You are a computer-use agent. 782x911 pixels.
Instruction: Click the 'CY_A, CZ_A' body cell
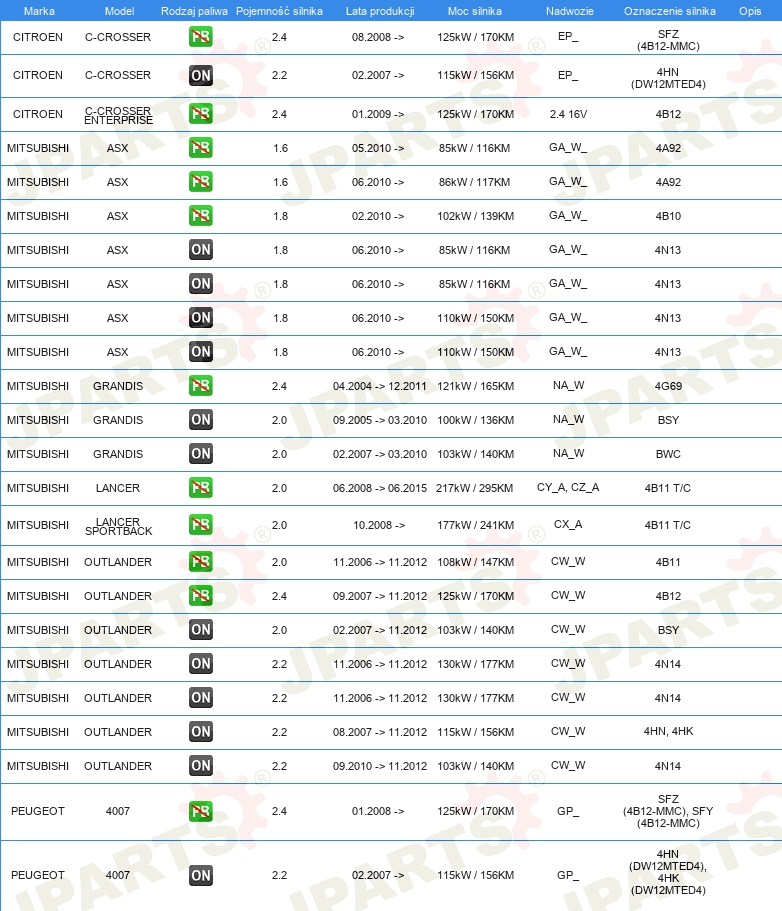click(568, 487)
